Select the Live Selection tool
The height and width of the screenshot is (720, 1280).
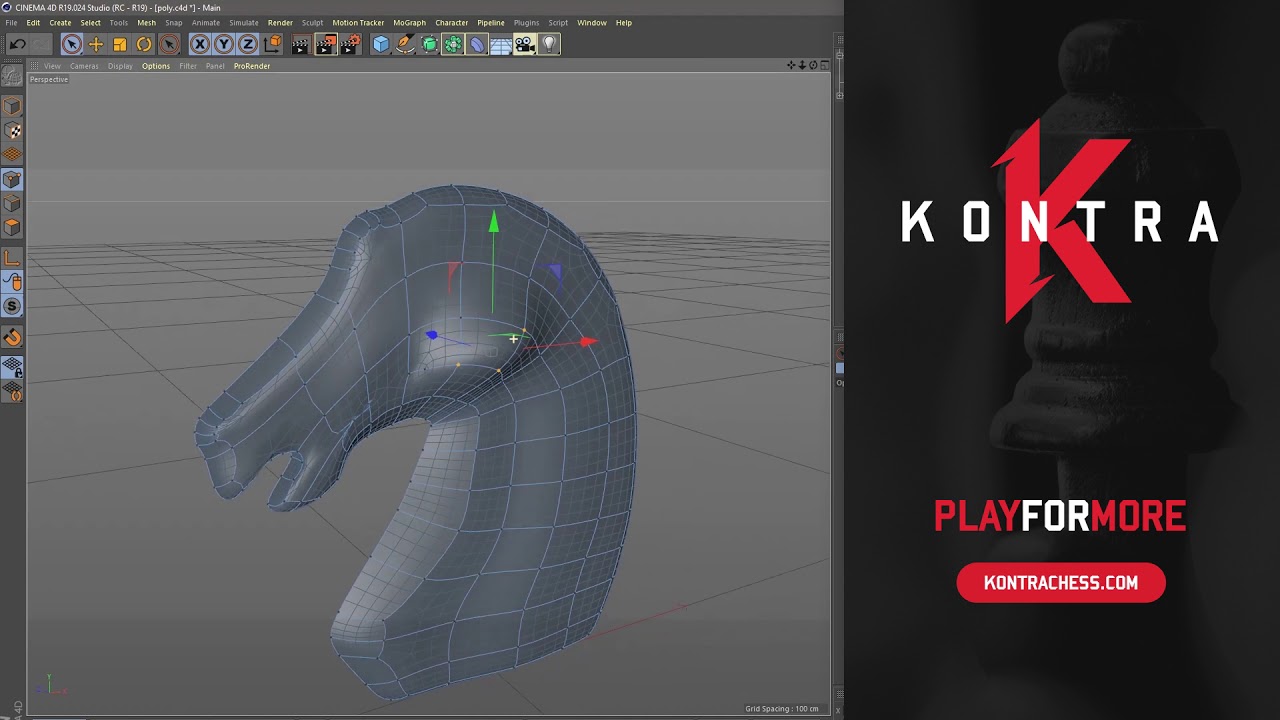click(71, 44)
